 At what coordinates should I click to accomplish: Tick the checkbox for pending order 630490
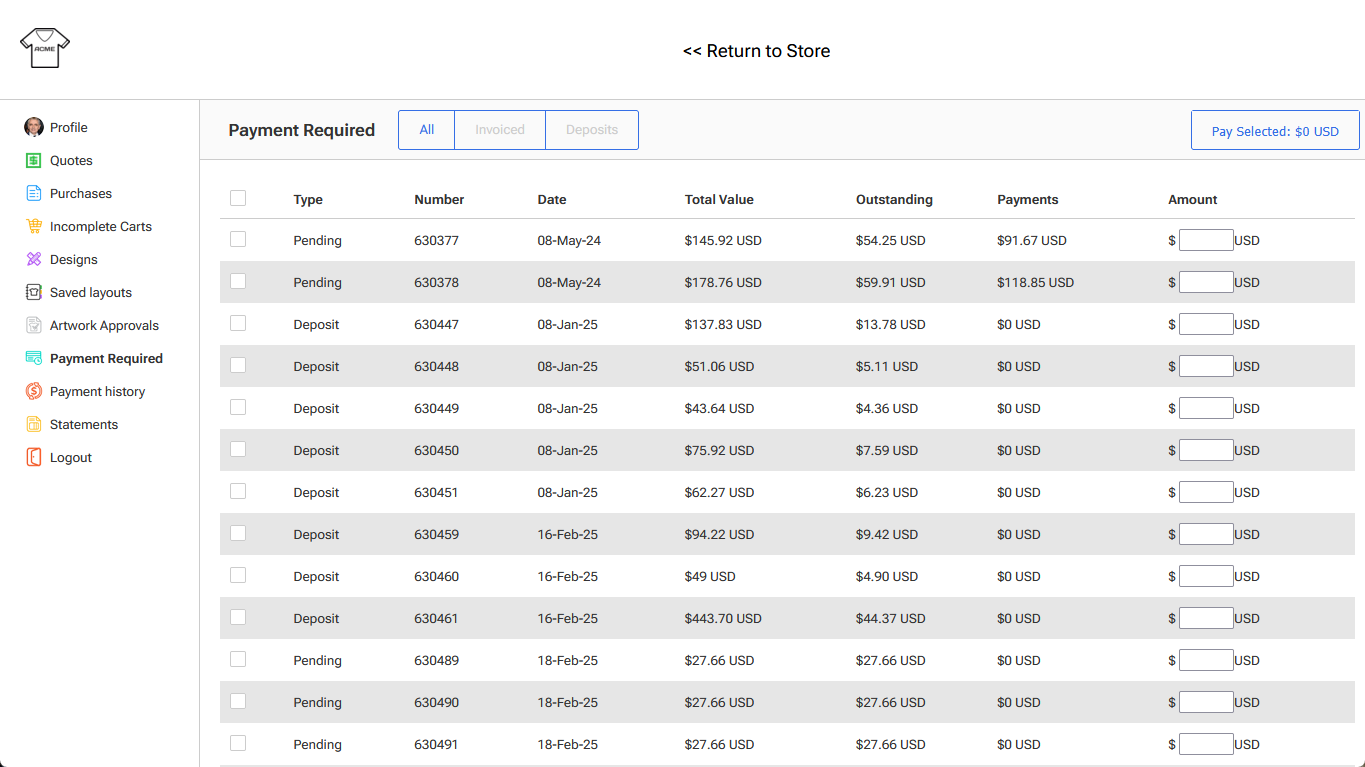point(238,701)
